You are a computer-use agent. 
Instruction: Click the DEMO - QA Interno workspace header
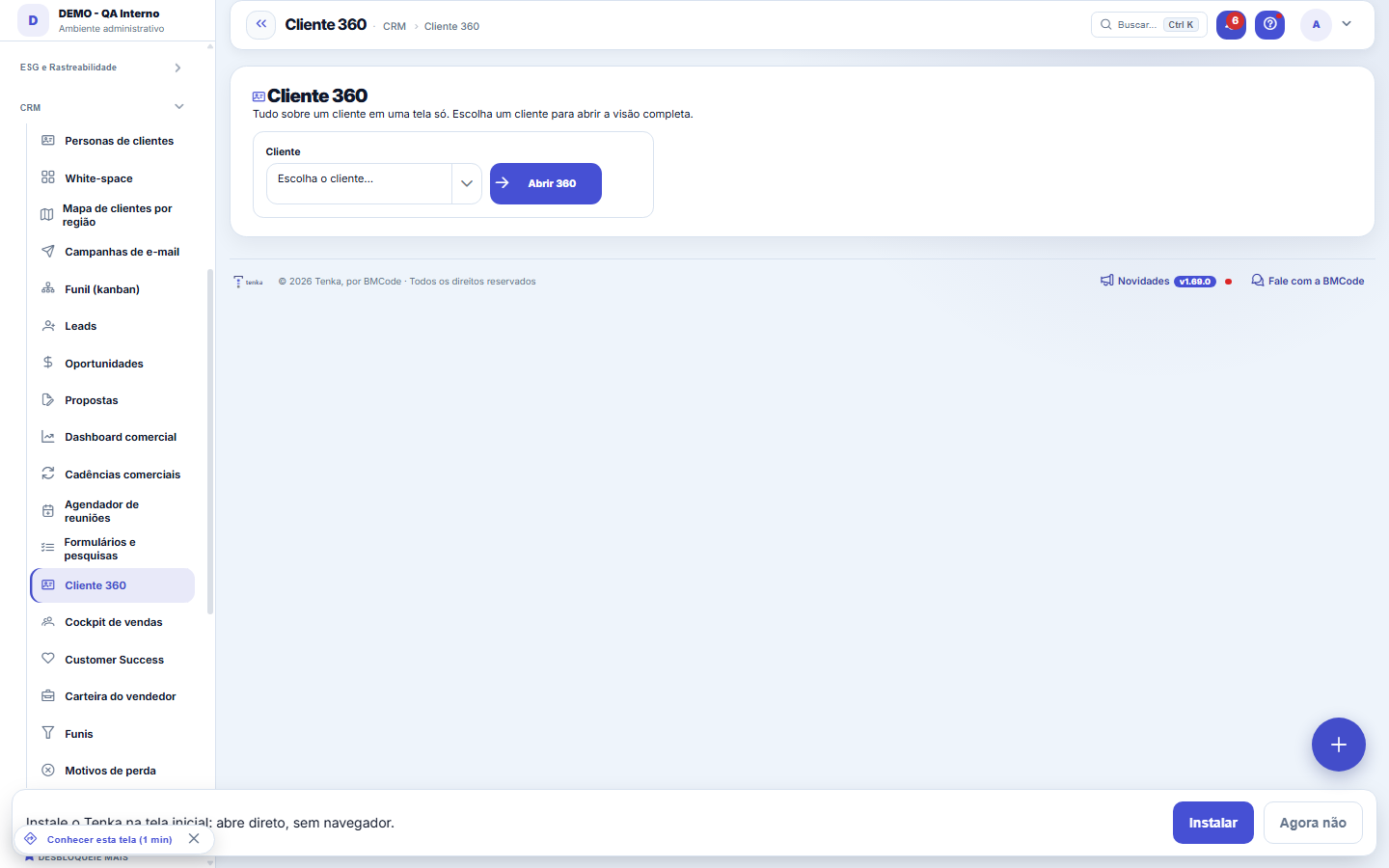pos(107,20)
